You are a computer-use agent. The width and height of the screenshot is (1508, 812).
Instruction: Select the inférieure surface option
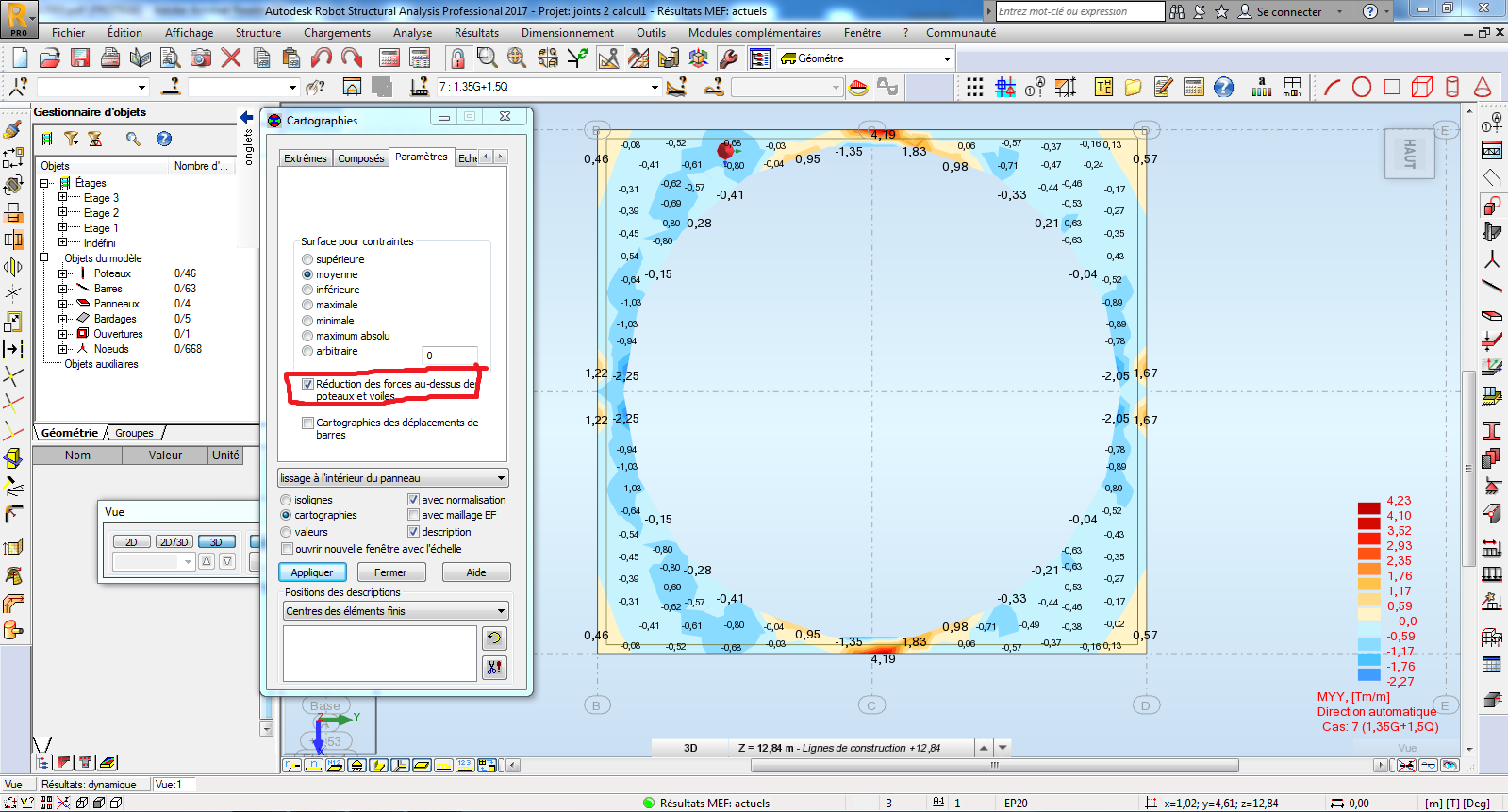coord(307,290)
